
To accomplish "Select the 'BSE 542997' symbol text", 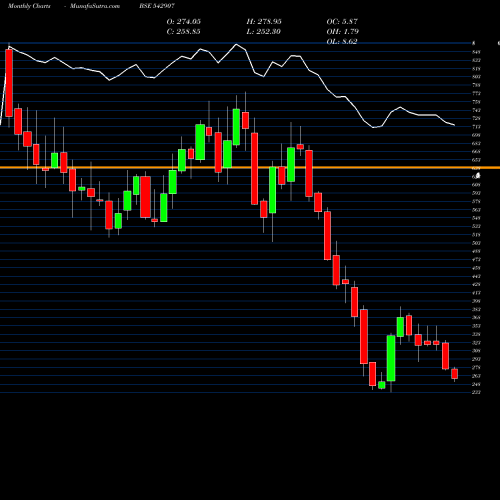I will (157, 6).
